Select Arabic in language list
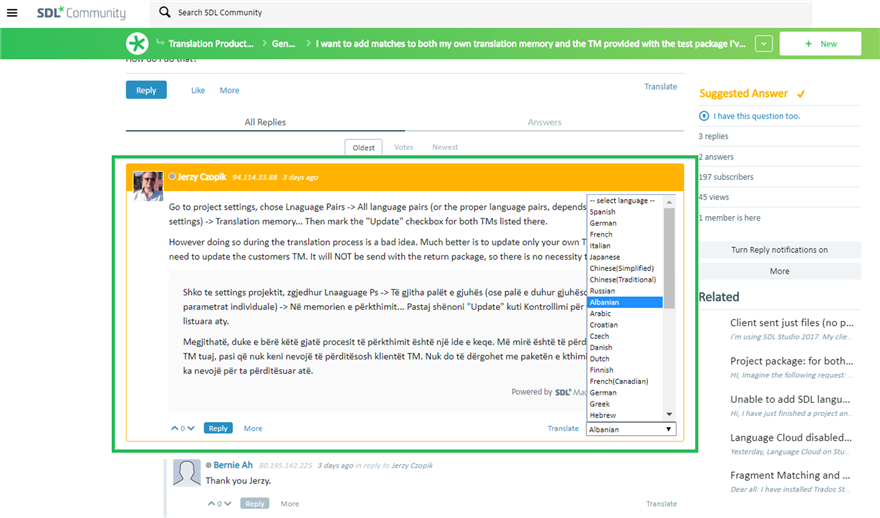This screenshot has width=880, height=518. click(x=600, y=313)
